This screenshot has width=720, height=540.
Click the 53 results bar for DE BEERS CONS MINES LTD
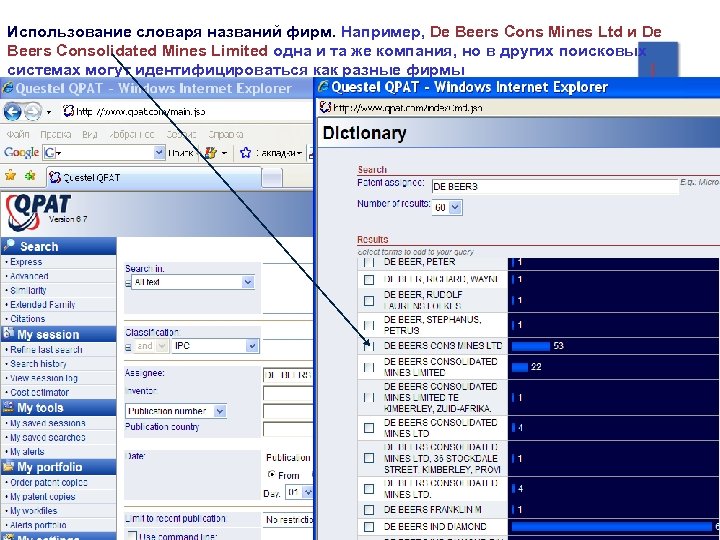530,346
